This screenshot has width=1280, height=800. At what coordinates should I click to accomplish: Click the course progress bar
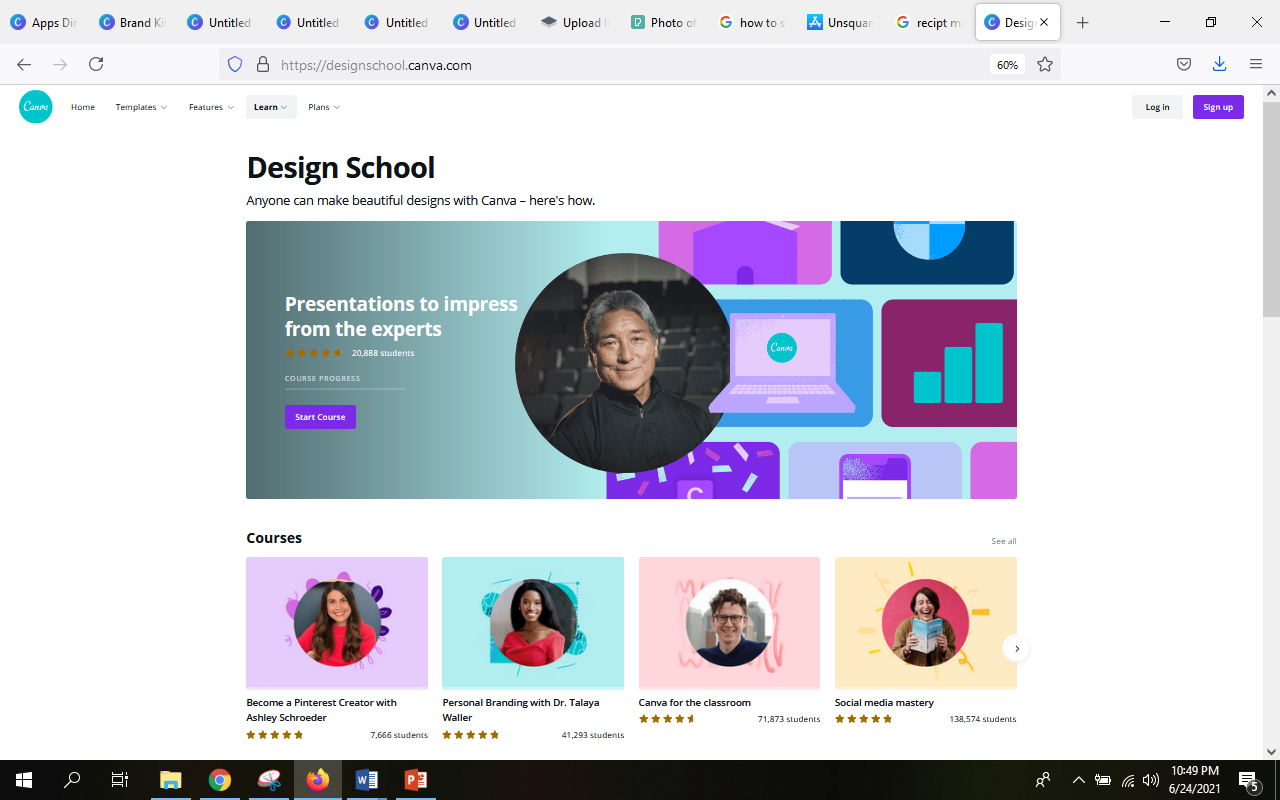pos(344,388)
